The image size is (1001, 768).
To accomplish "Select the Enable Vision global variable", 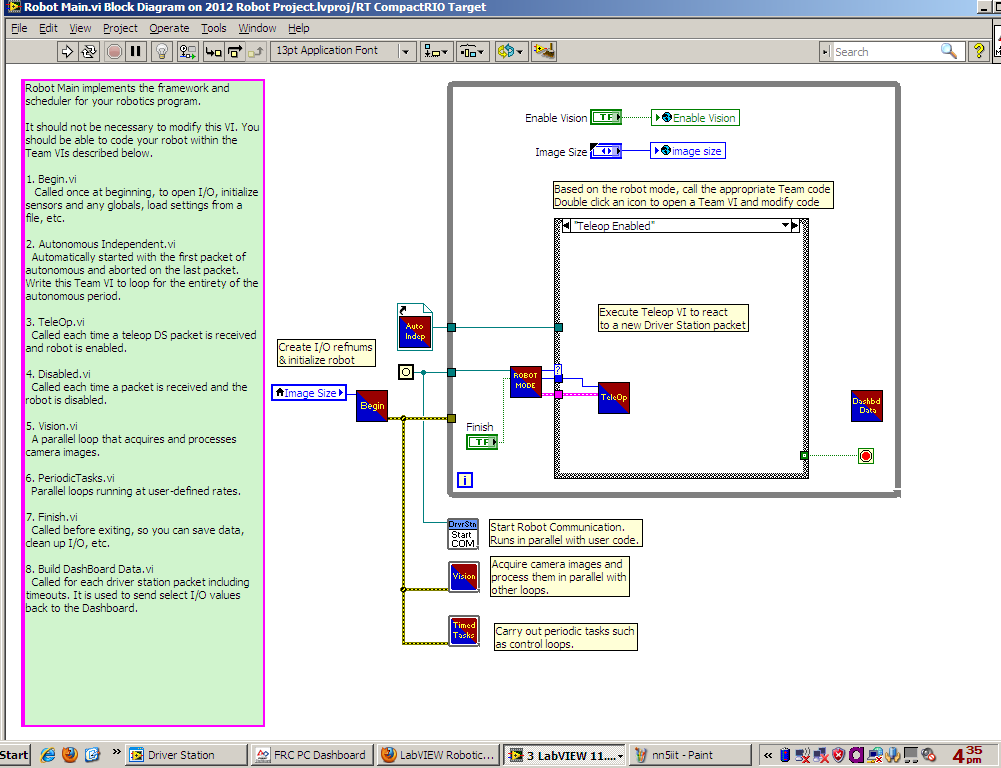I will point(695,117).
